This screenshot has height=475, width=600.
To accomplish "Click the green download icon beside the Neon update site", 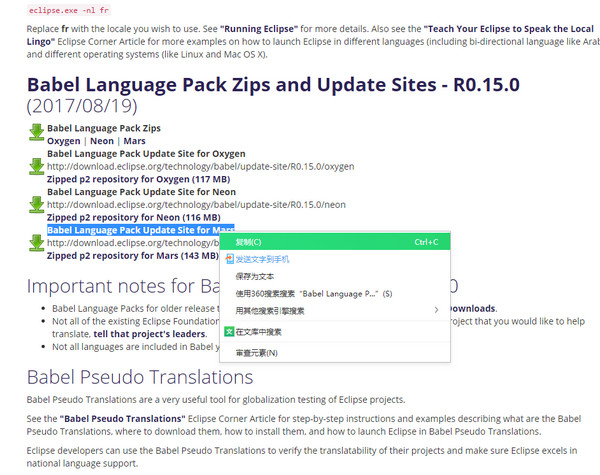I will click(36, 205).
